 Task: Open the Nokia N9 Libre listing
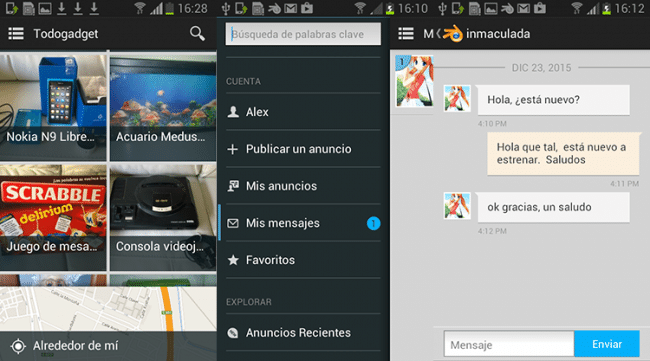[x=53, y=107]
